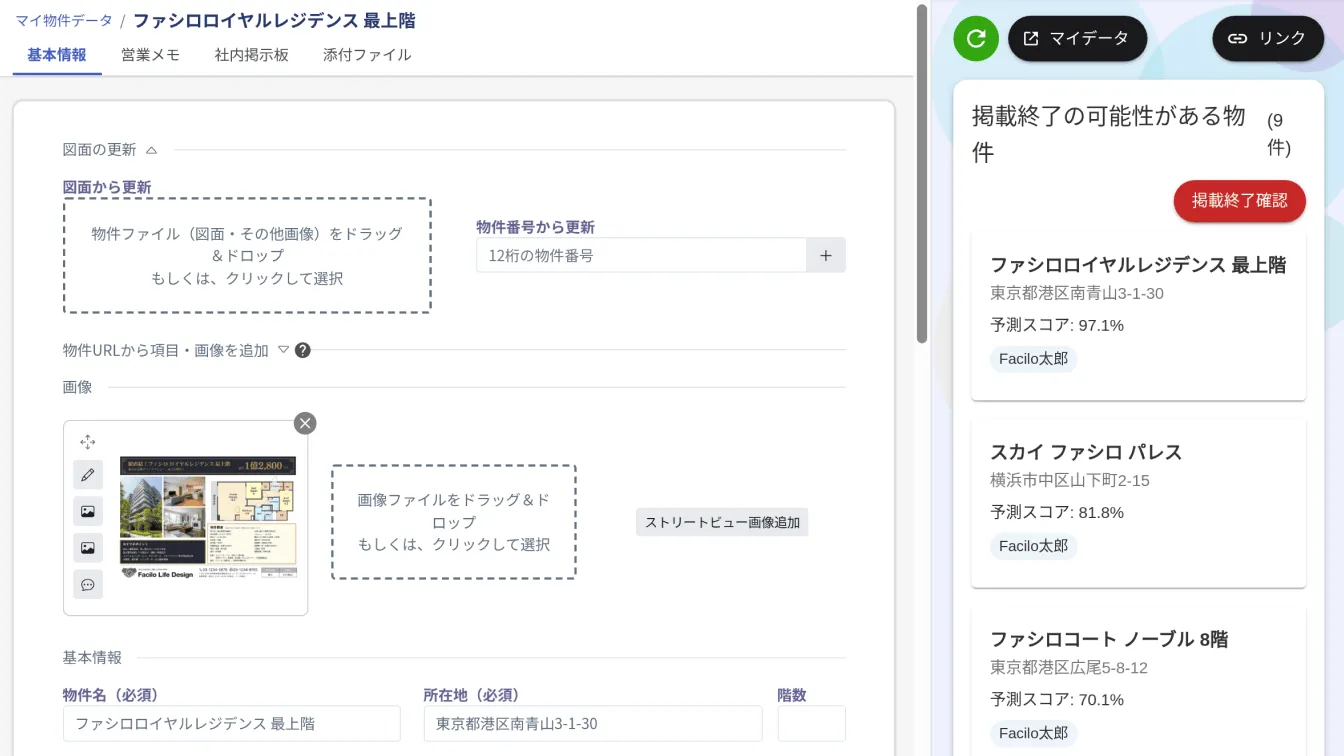Click Facilo太郎 tag on 南青山3-1-30 card

(1034, 359)
